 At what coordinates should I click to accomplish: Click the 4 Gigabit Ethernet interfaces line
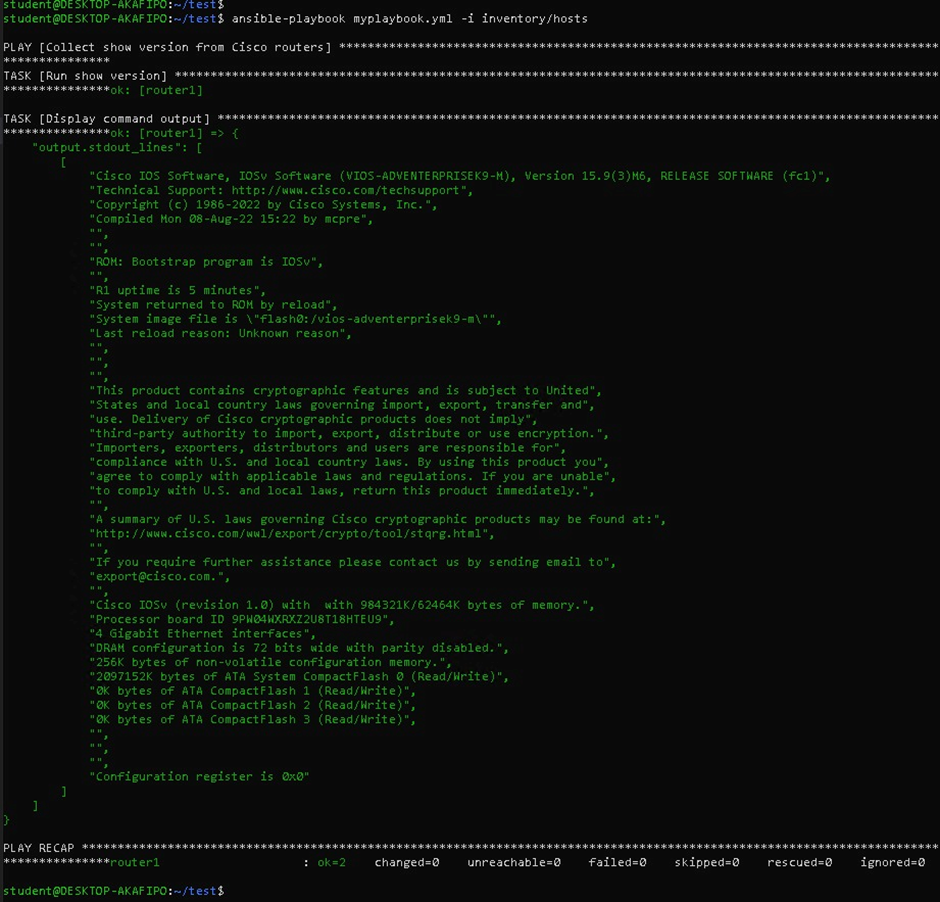(x=203, y=635)
